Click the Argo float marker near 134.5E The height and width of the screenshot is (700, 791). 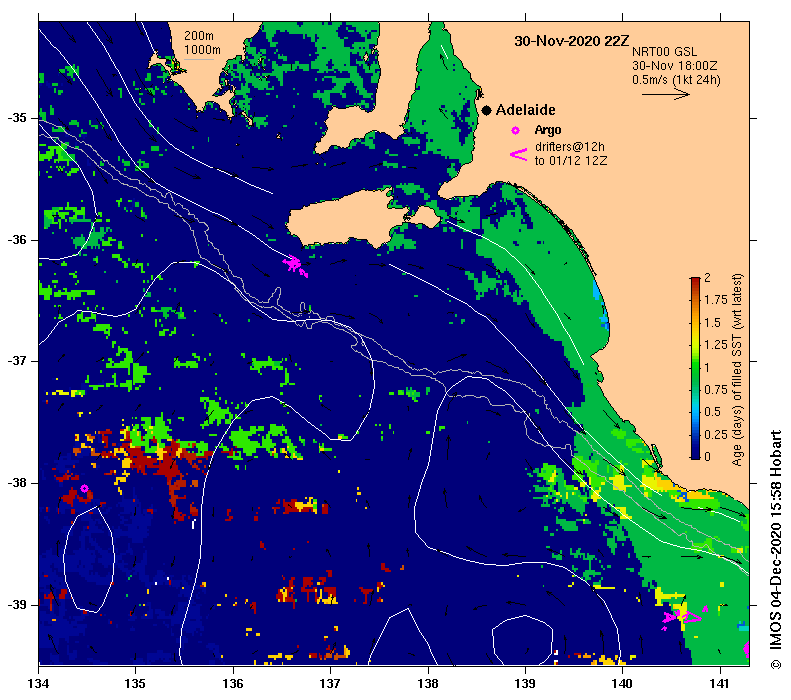click(84, 488)
